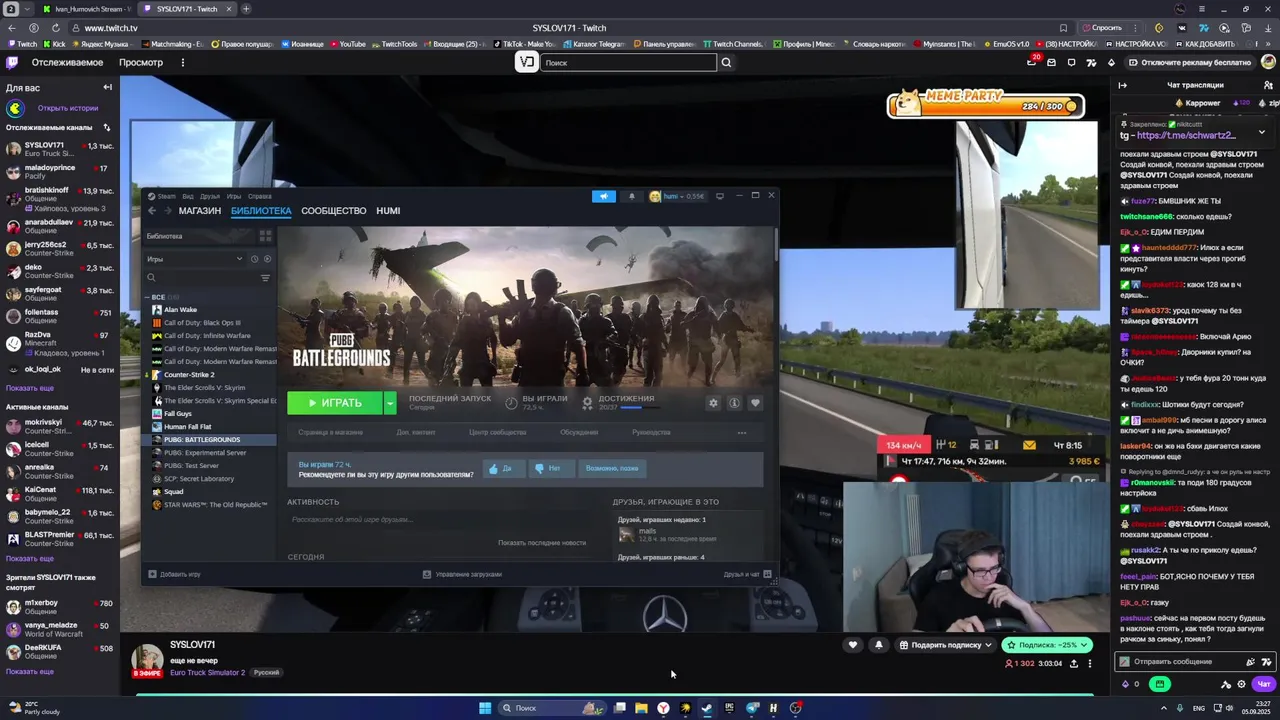Open Steam's БИБЛИОТЕКА tab
Viewport: 1280px width, 720px height.
(261, 211)
